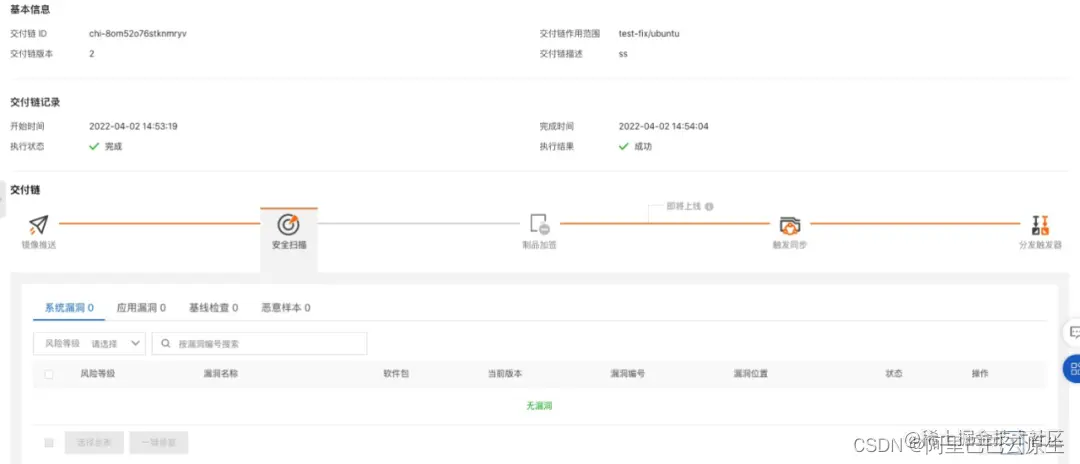Click the green check next to 成功
The image size is (1080, 464).
[x=623, y=146]
